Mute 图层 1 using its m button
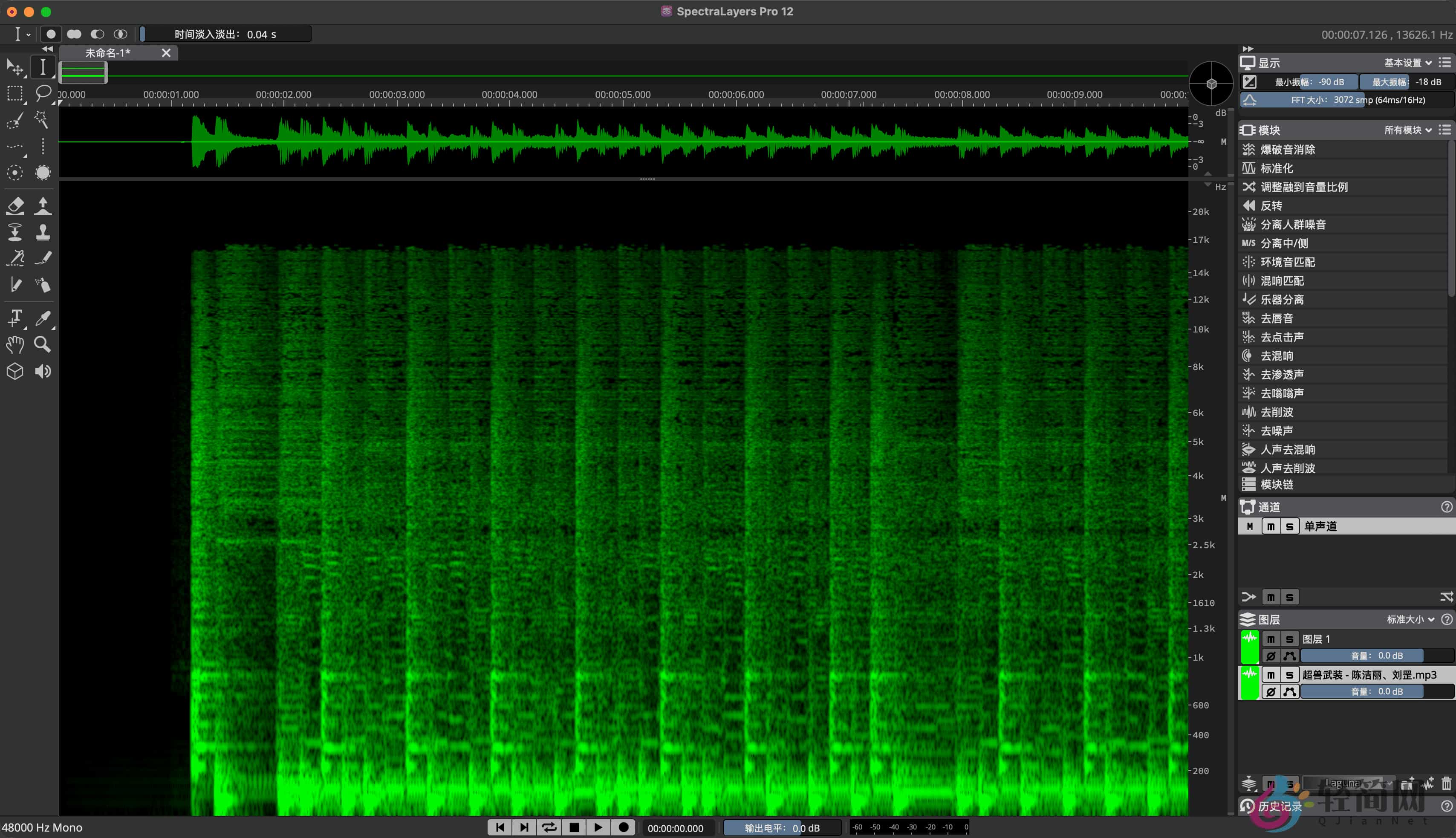This screenshot has height=838, width=1456. [1271, 639]
